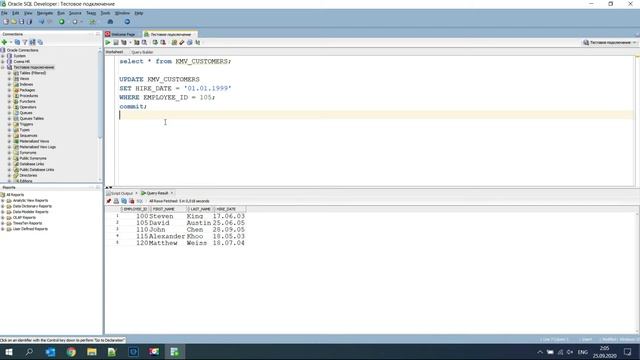Expand the User Defined Reports node

3,229
